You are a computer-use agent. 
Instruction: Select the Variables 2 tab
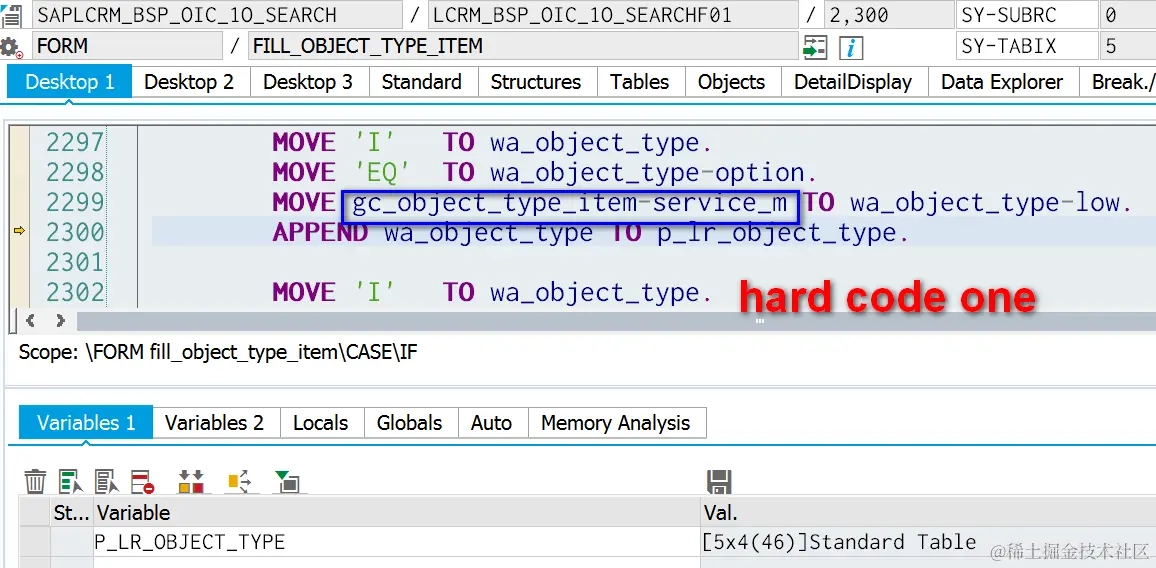tap(215, 423)
